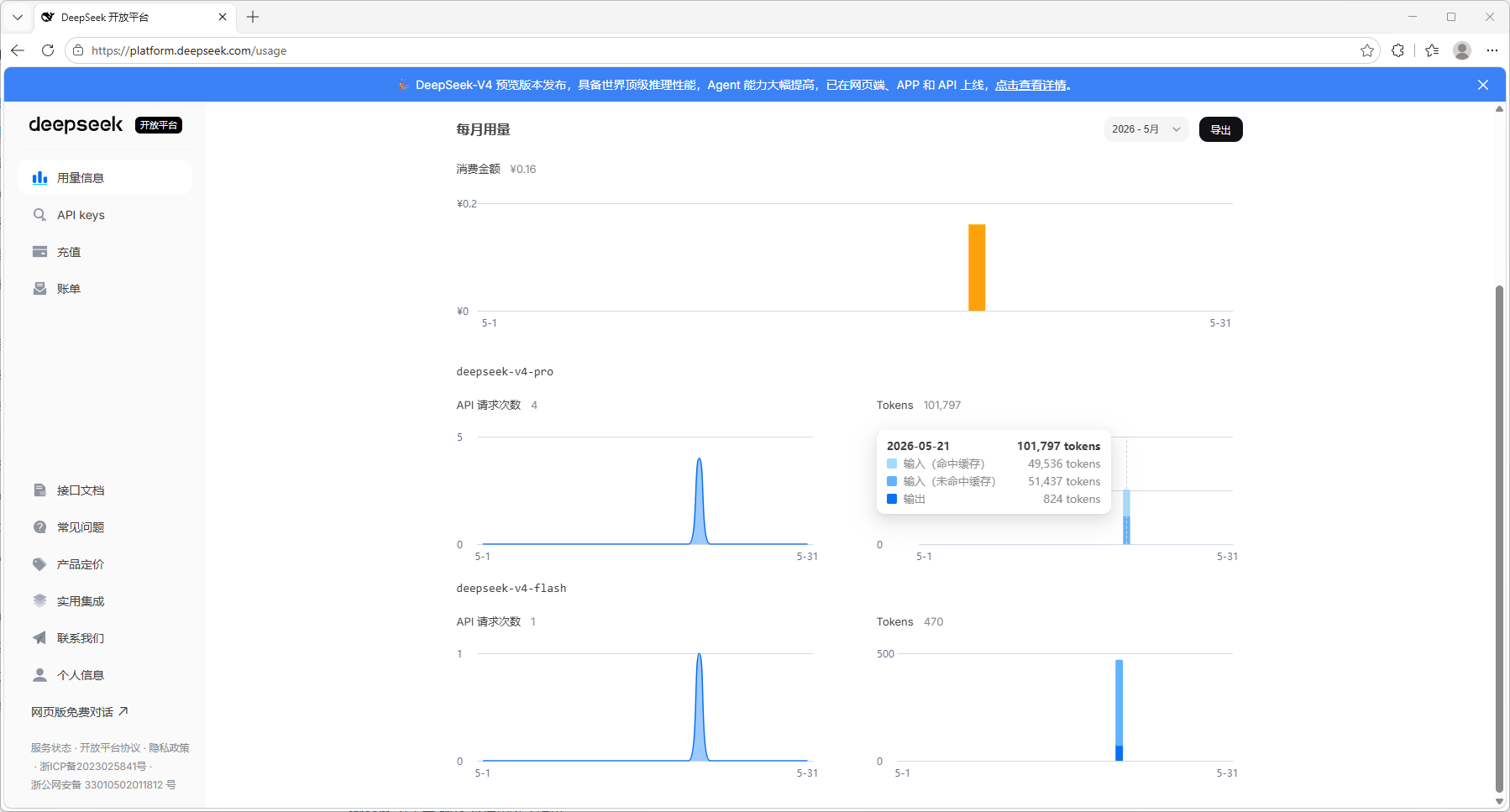Screen dimensions: 1510x812
Task: Click the 每月用量 heading
Action: tap(483, 129)
